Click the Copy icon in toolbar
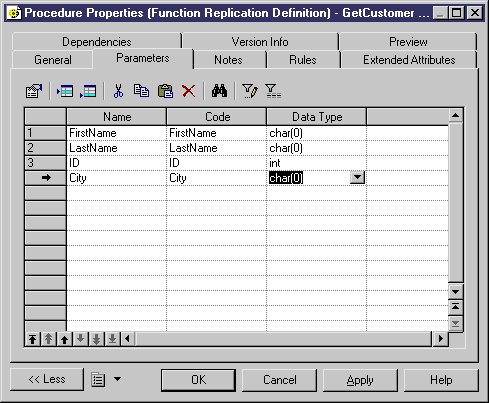 [x=141, y=91]
